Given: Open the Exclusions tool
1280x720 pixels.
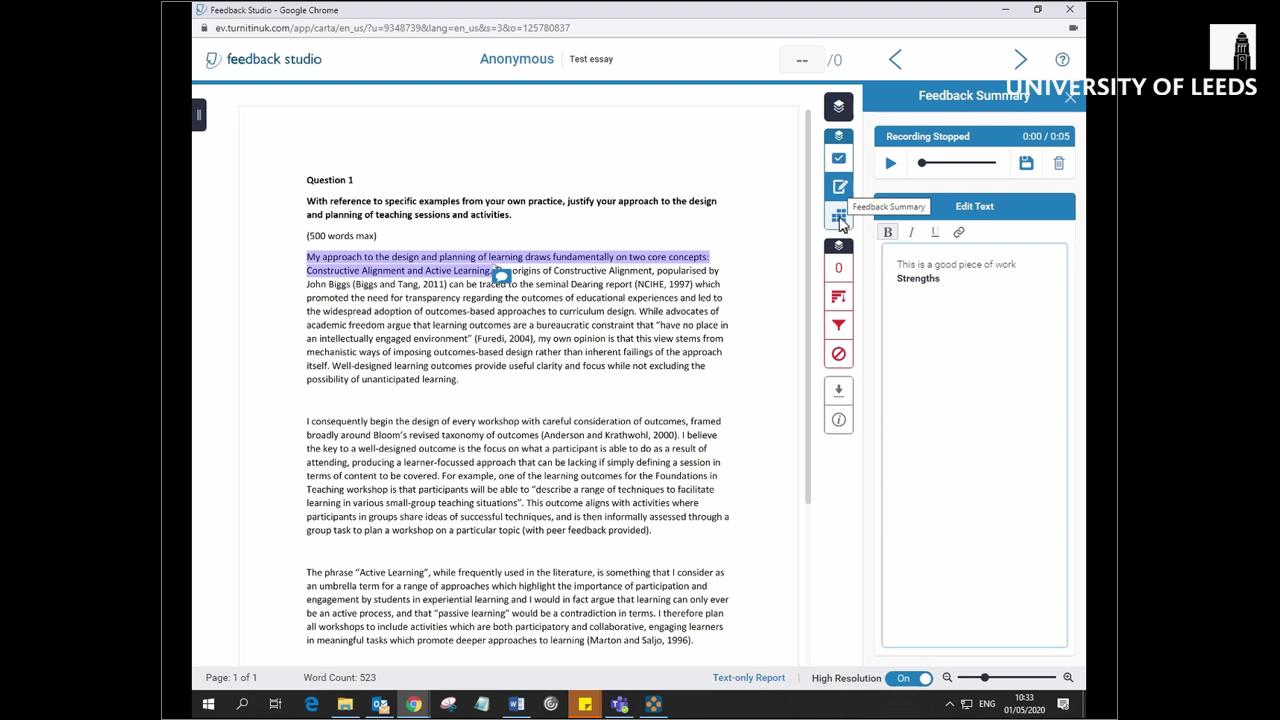Looking at the screenshot, I should 838,353.
